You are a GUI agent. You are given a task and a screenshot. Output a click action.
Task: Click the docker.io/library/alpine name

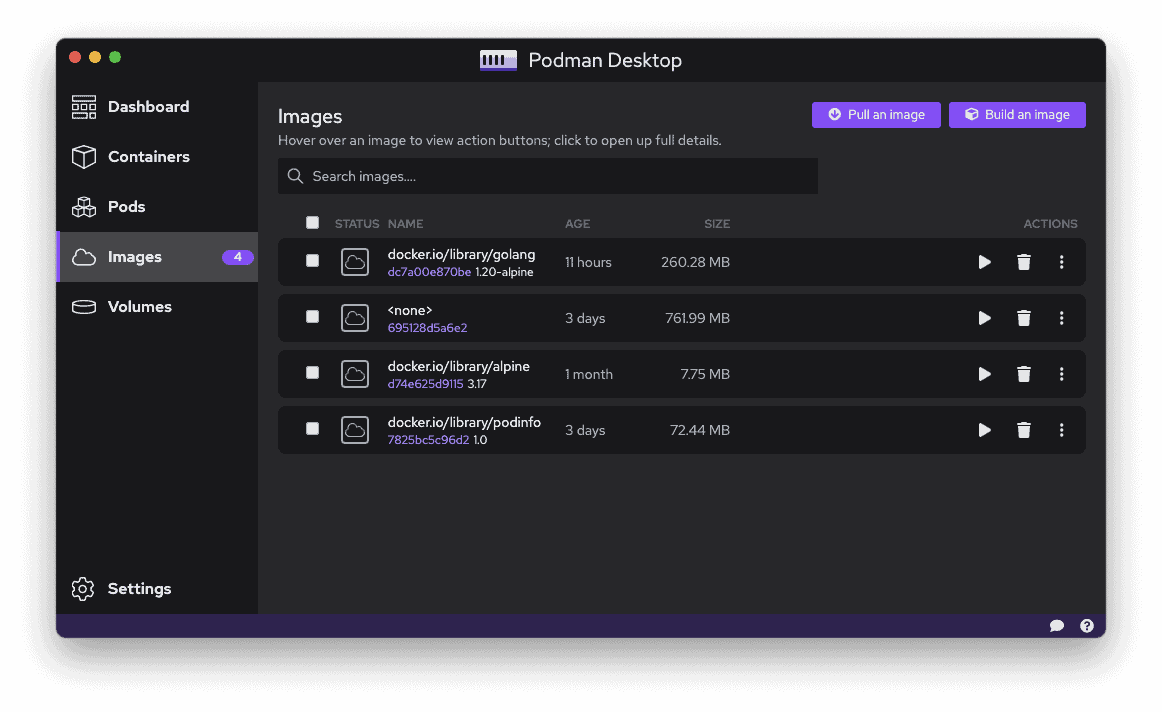point(459,366)
